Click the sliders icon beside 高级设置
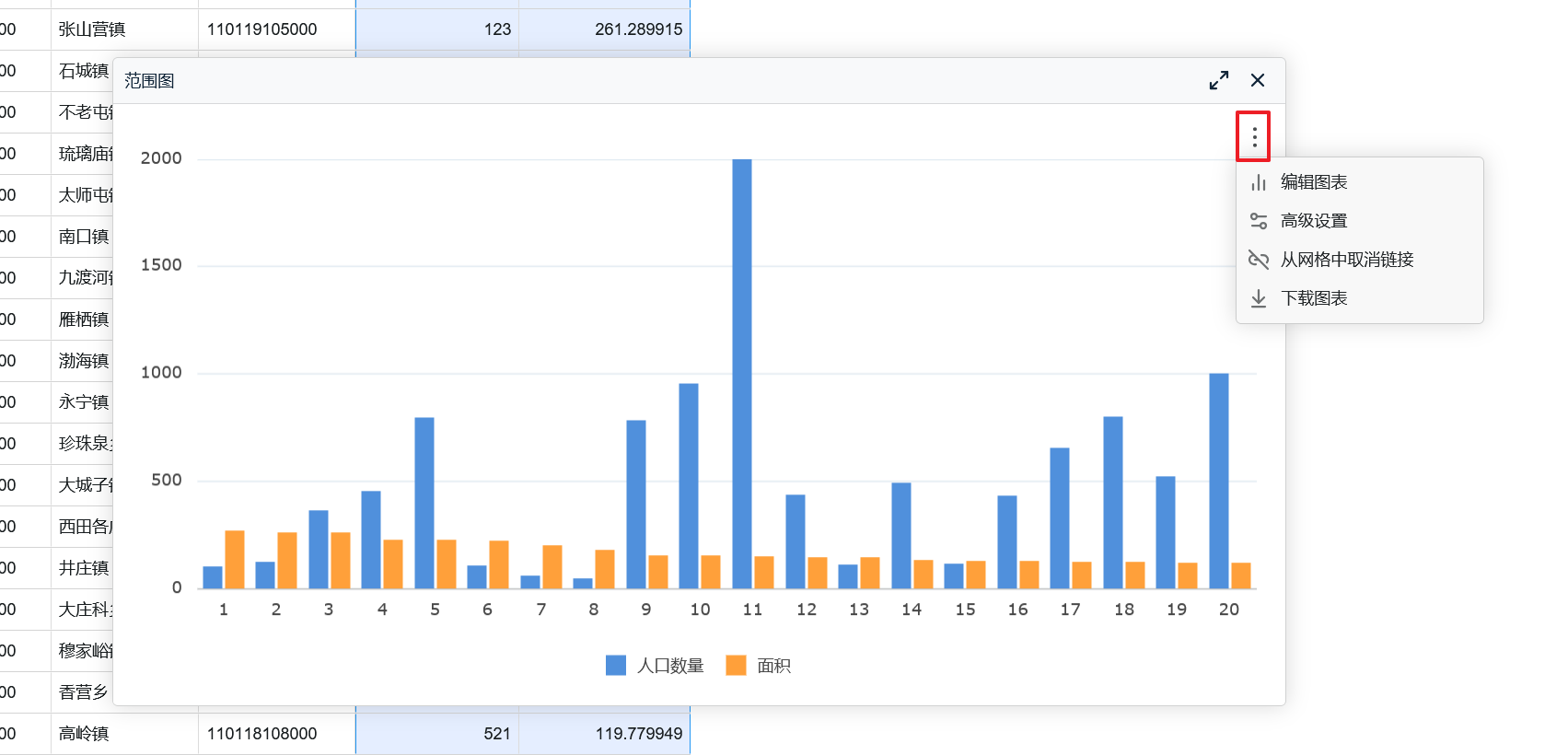The width and height of the screenshot is (1568, 755). [1258, 221]
